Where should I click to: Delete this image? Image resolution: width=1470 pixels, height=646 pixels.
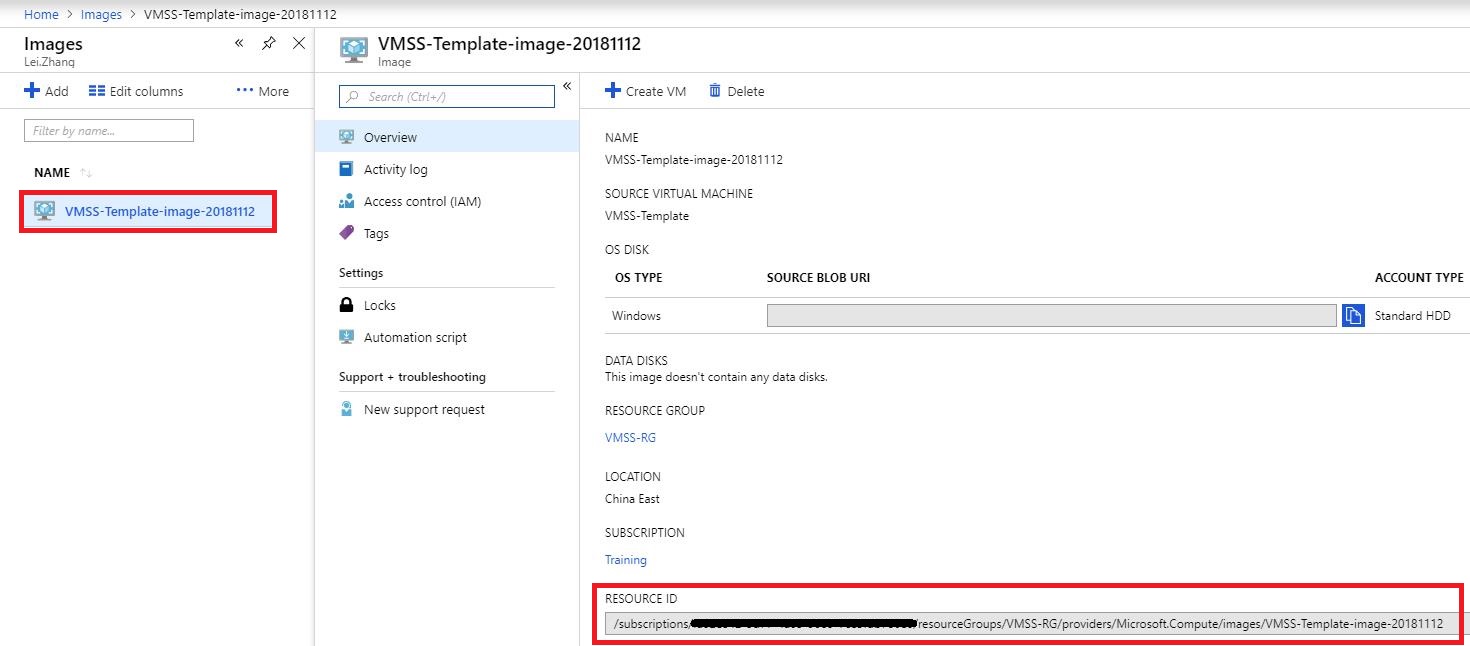[x=737, y=91]
